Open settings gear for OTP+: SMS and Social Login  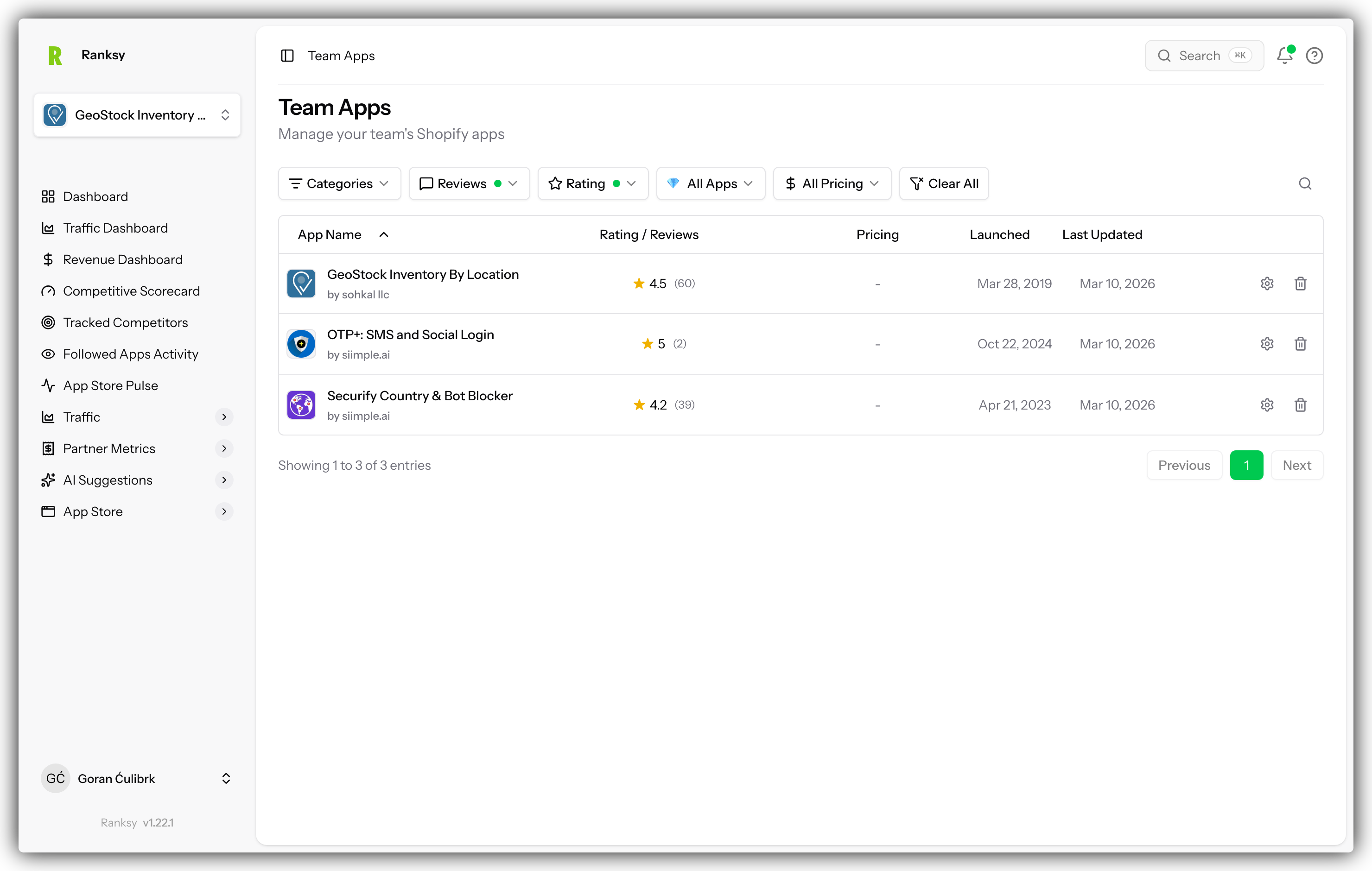1267,344
